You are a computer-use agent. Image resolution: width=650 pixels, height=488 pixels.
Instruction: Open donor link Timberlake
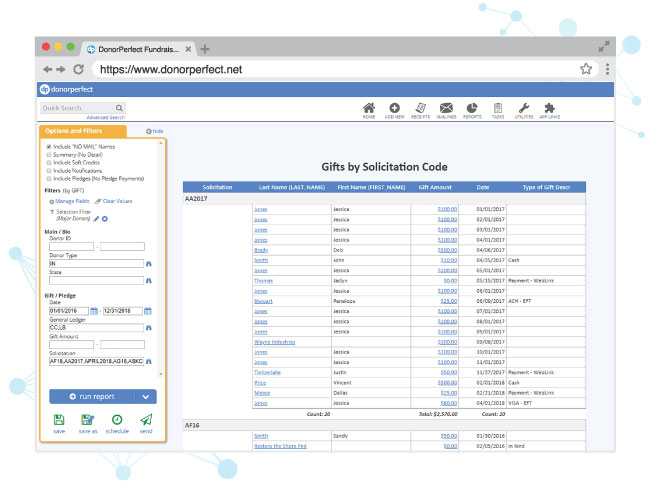tap(267, 373)
